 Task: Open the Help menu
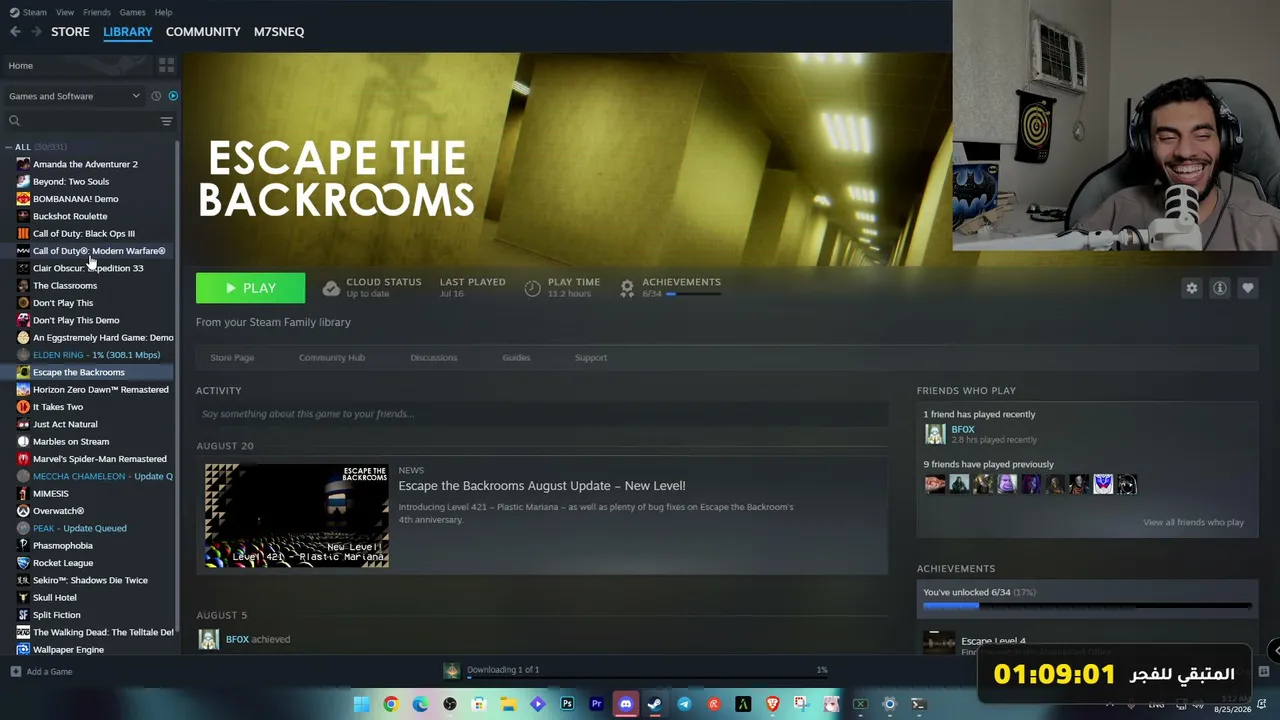[x=163, y=12]
